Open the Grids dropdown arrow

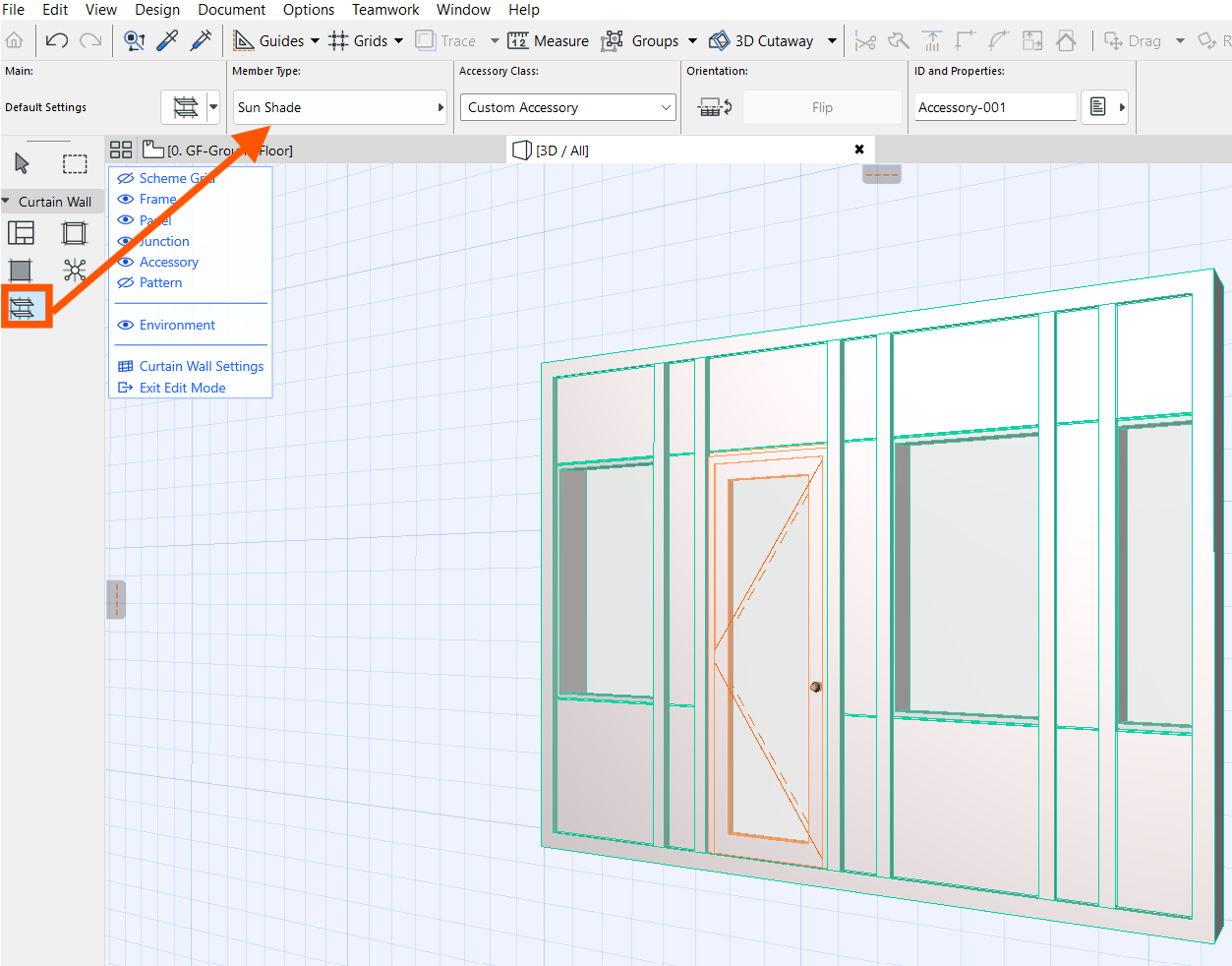(x=398, y=41)
